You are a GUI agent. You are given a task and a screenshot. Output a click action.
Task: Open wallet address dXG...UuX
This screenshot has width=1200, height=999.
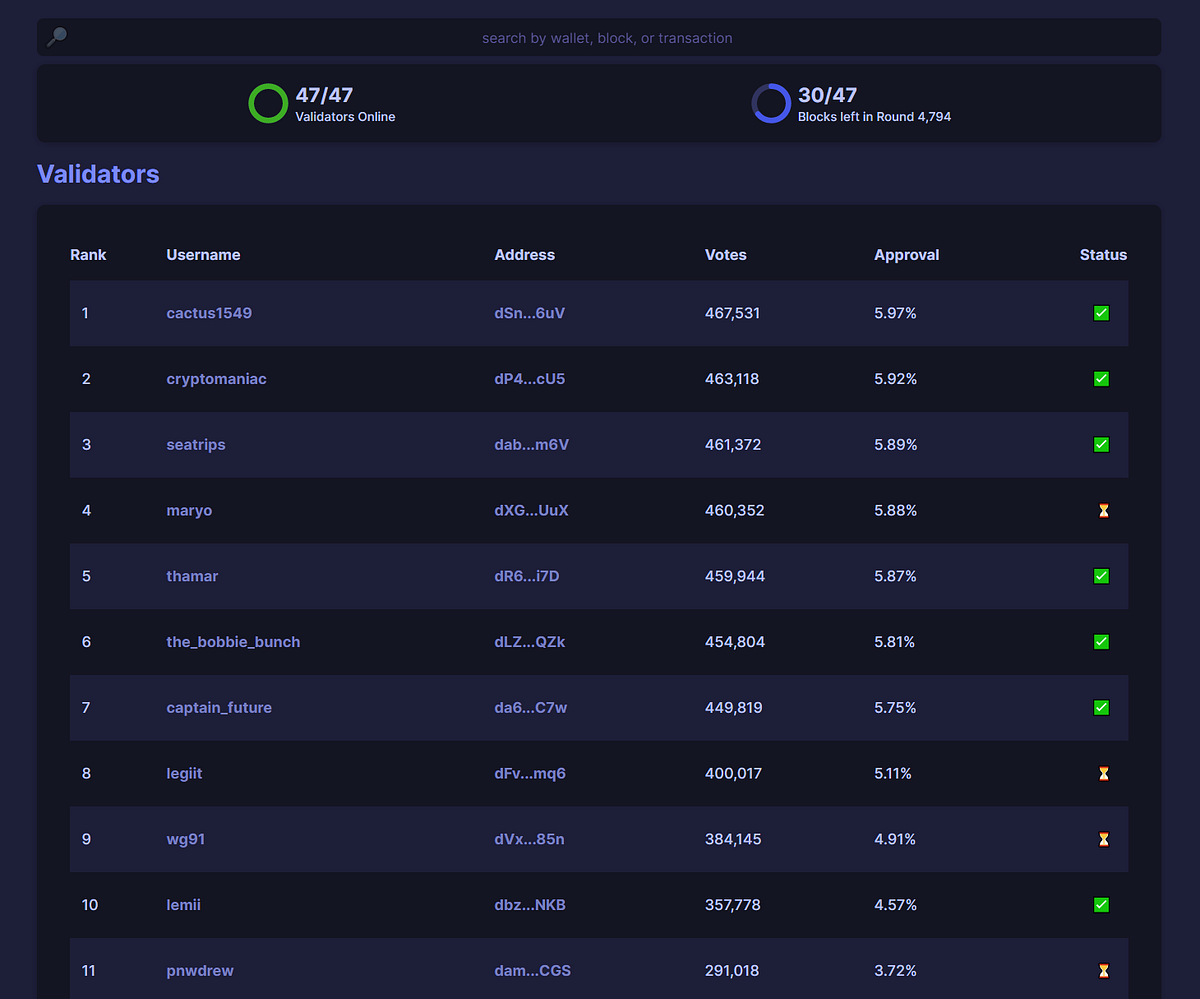tap(531, 511)
